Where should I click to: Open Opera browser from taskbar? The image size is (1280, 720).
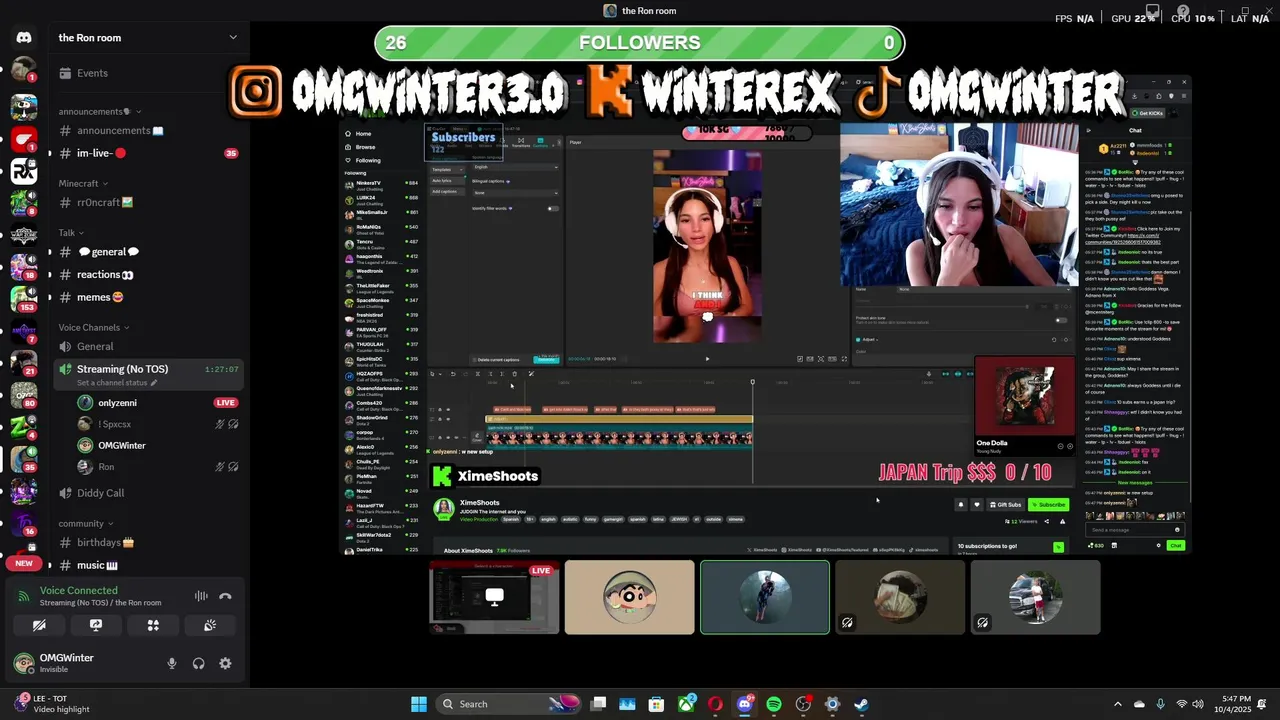pyautogui.click(x=715, y=704)
